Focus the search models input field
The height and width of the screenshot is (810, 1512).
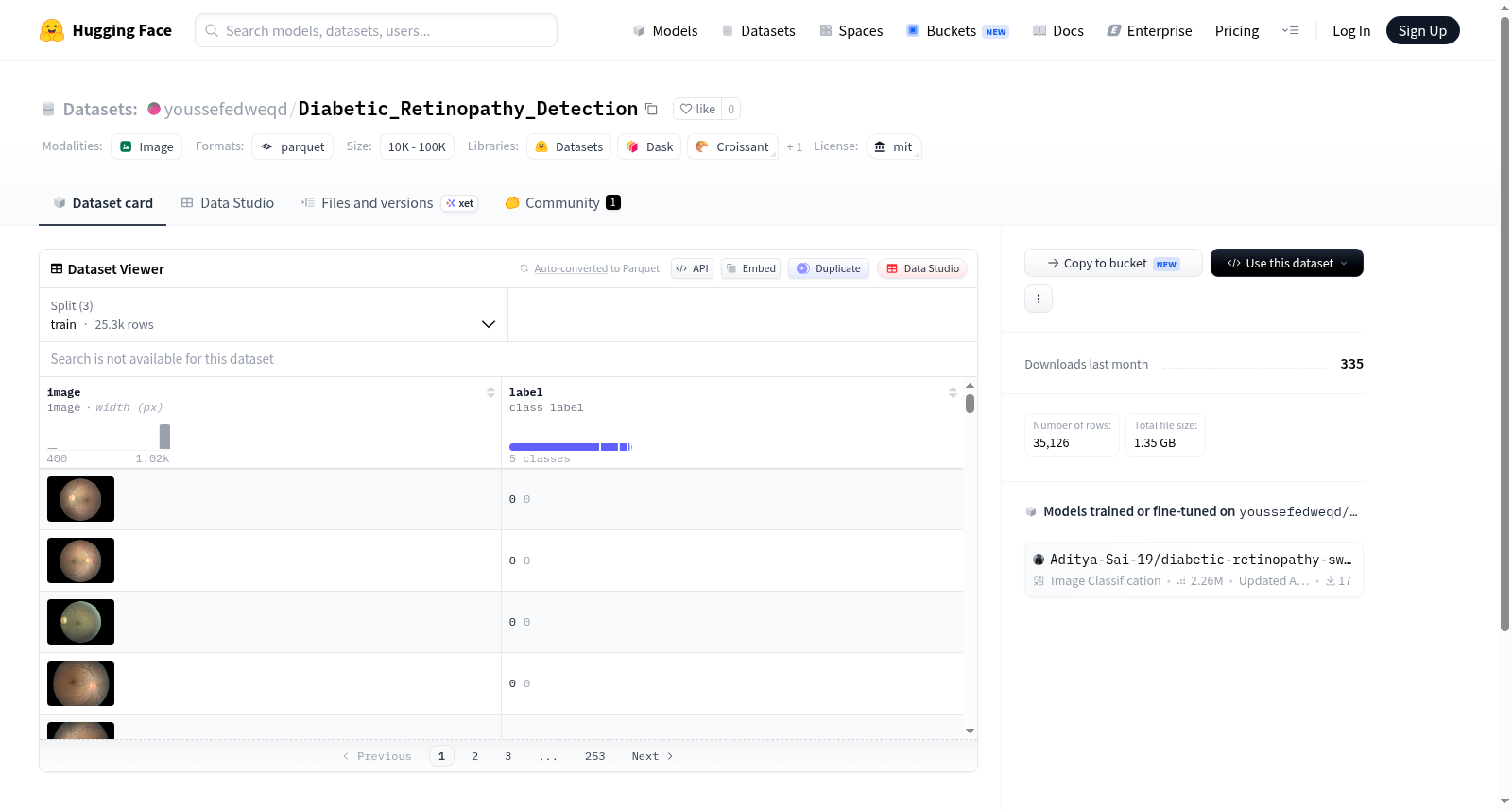coord(376,30)
